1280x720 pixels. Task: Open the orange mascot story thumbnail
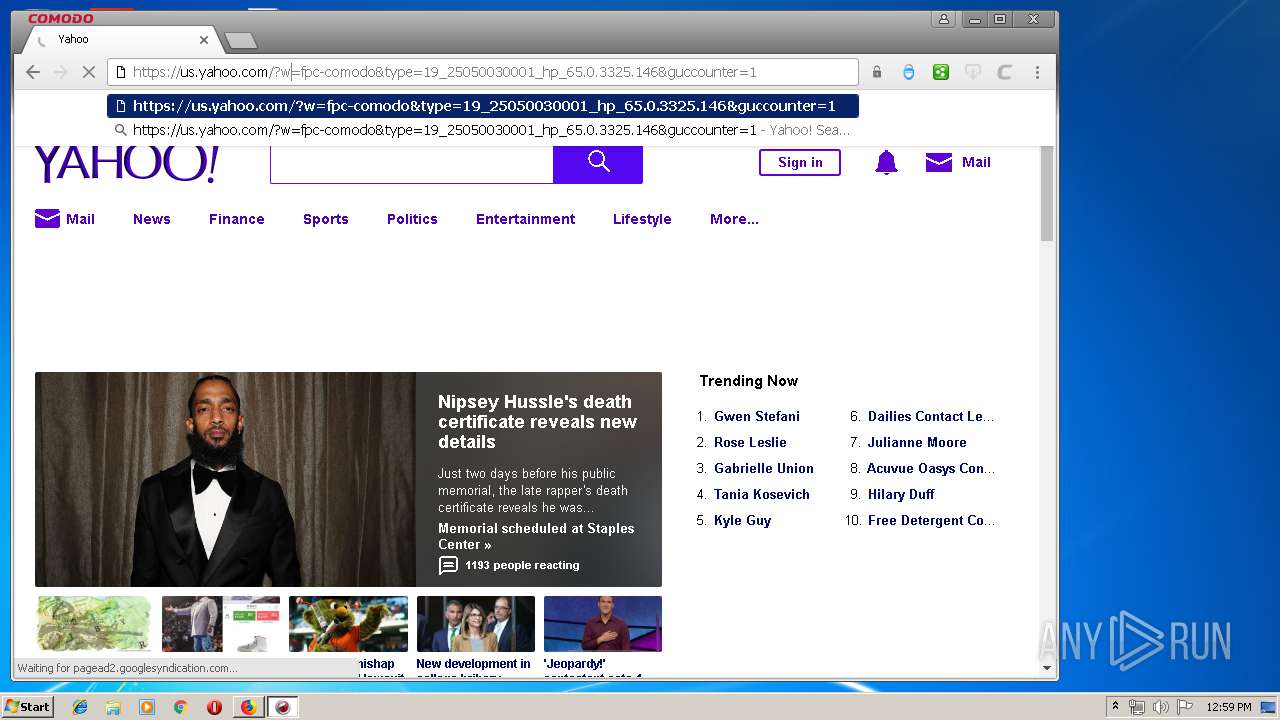pos(348,624)
